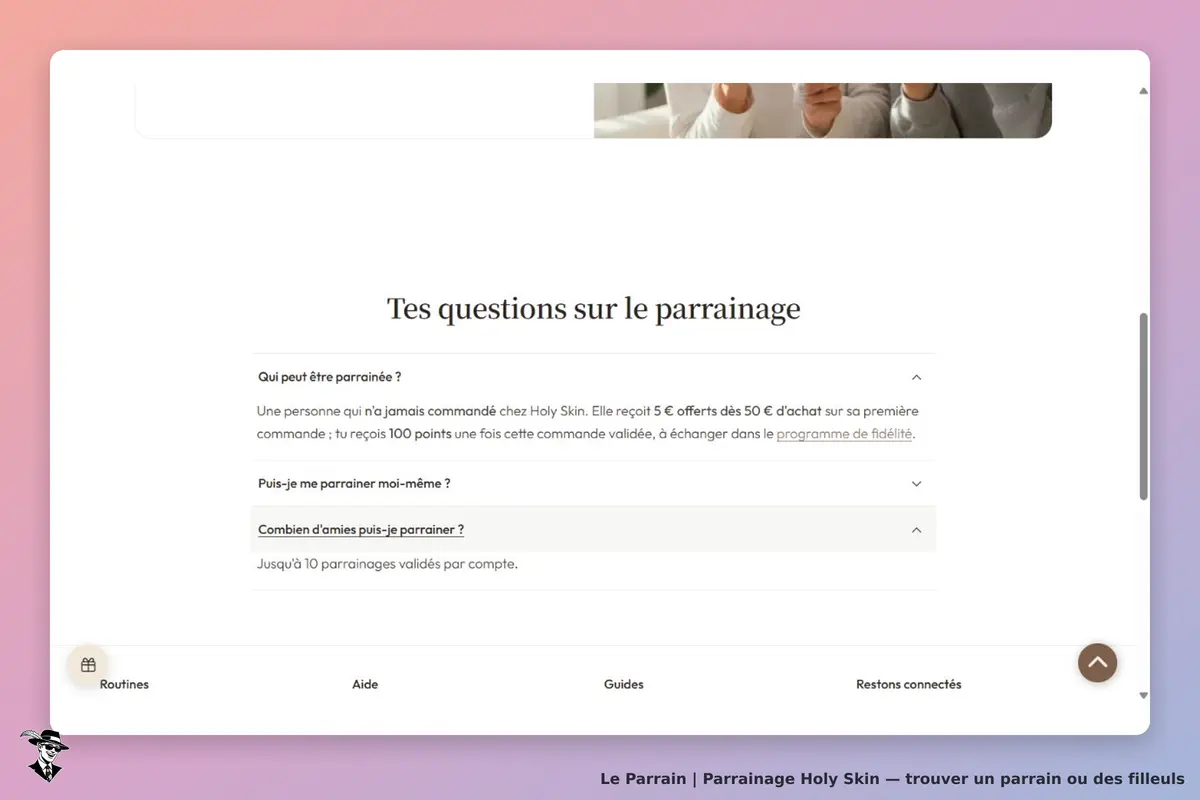Click the 'n'a jamais commandé' bold text

[430, 411]
